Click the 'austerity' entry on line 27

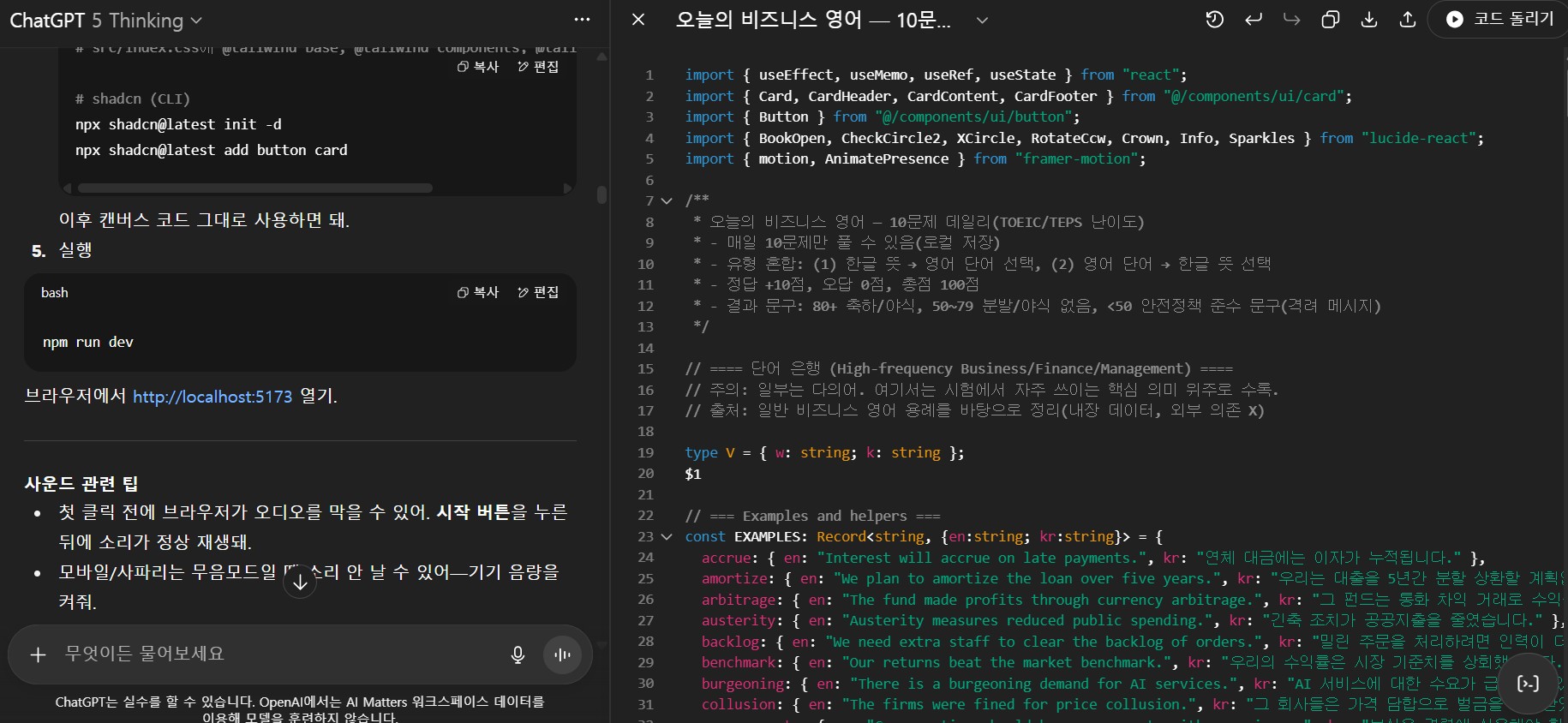click(739, 620)
